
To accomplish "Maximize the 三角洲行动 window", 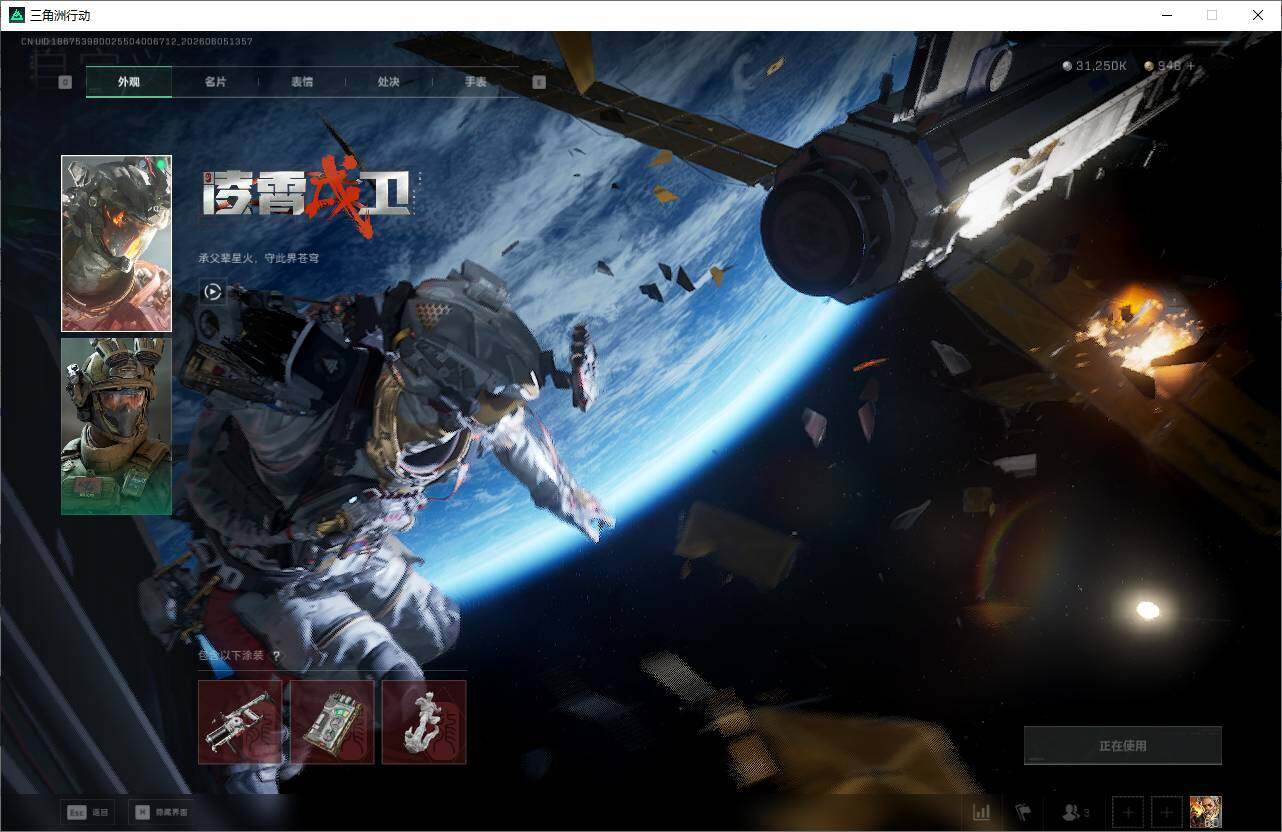I will coord(1212,15).
